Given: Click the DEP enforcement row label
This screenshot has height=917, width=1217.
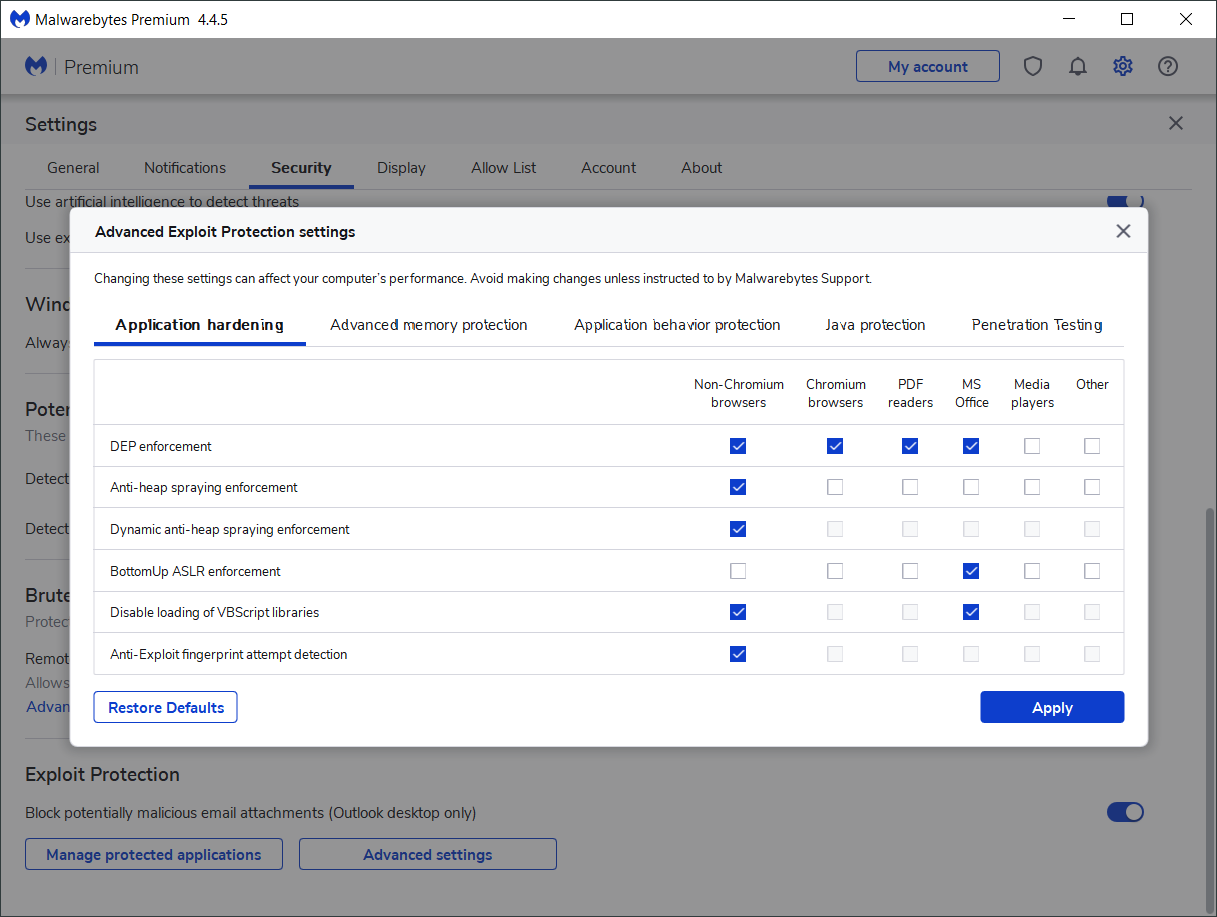Looking at the screenshot, I should coord(161,446).
